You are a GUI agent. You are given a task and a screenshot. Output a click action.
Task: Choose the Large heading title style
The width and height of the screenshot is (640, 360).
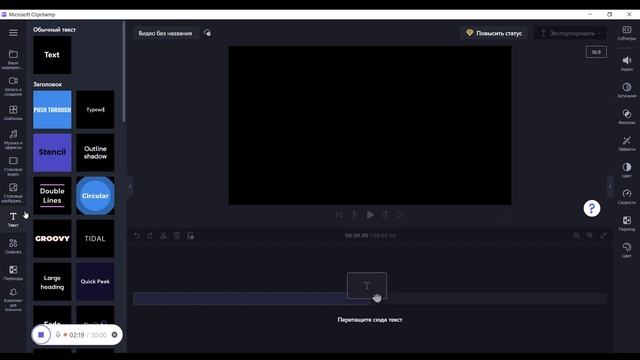pos(52,282)
